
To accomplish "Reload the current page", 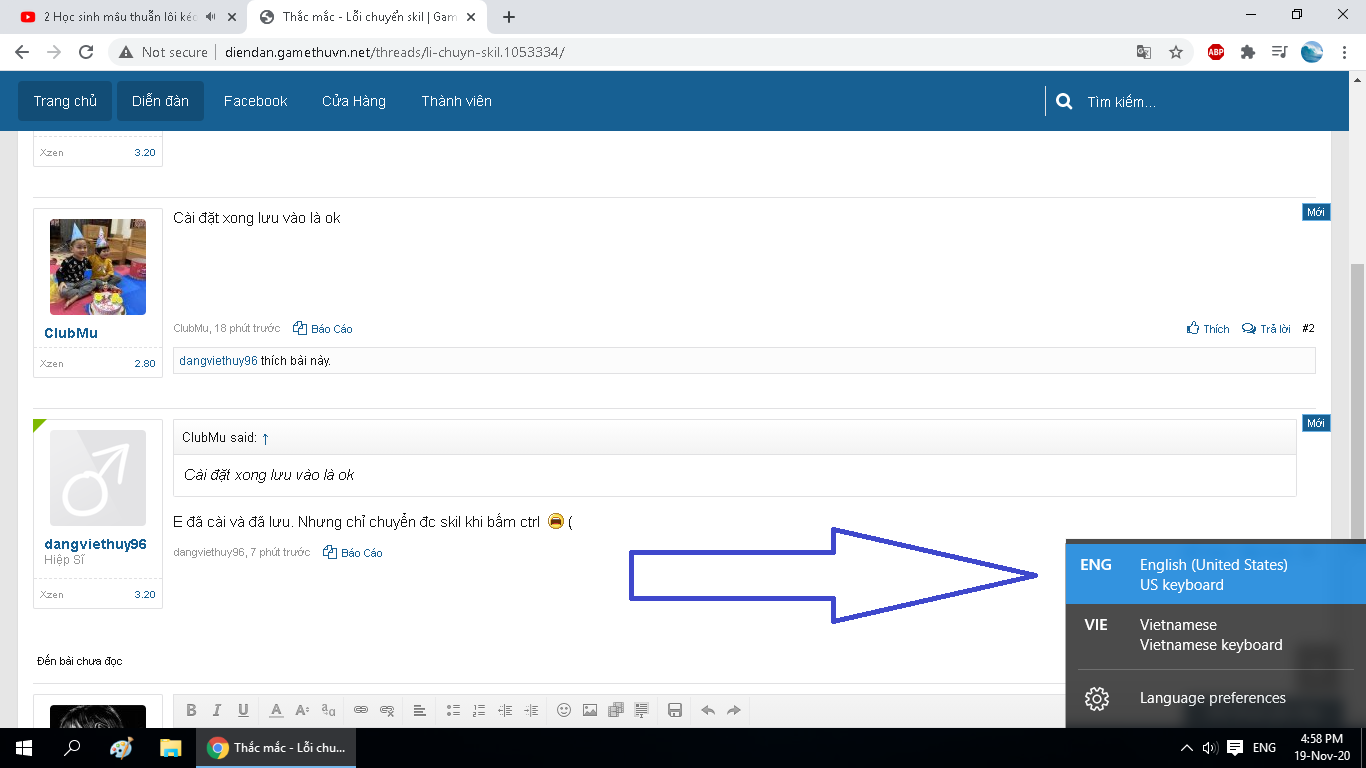I will (x=86, y=52).
